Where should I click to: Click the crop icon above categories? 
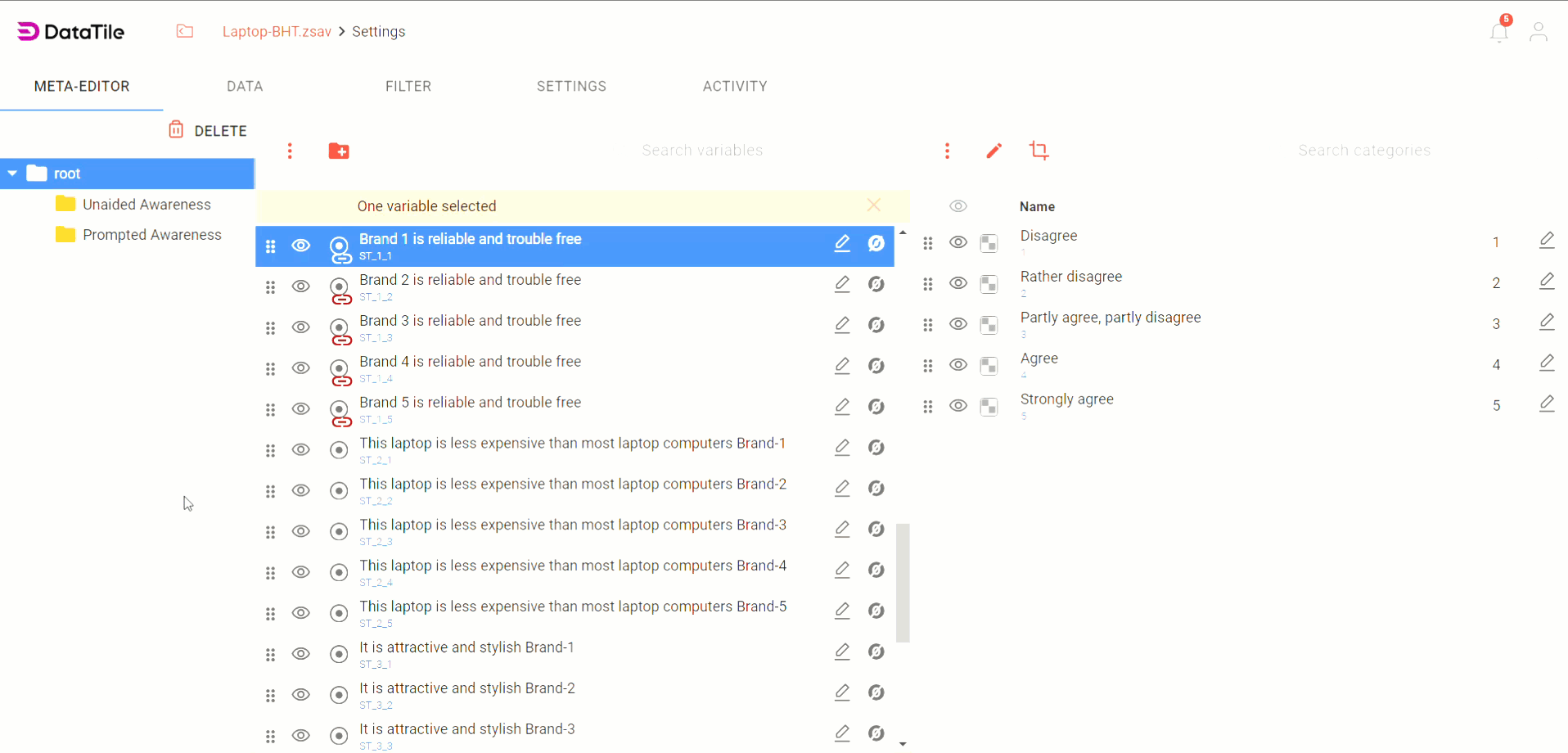click(1039, 151)
